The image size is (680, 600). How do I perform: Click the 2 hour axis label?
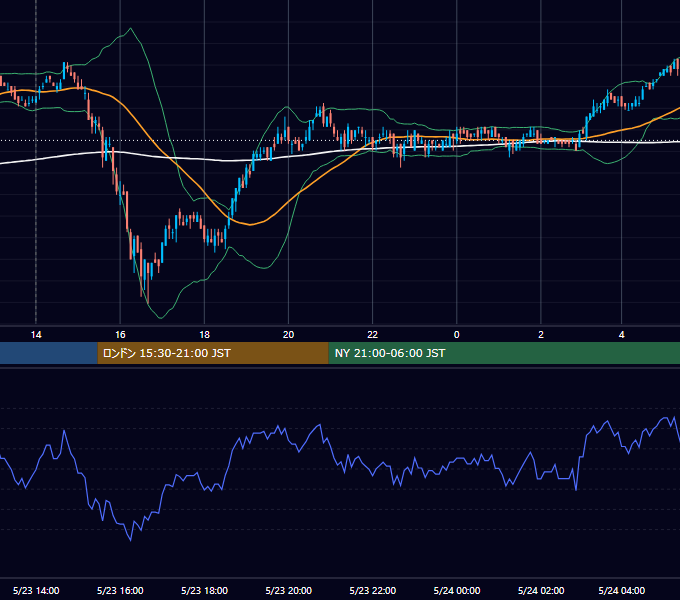[x=541, y=335]
